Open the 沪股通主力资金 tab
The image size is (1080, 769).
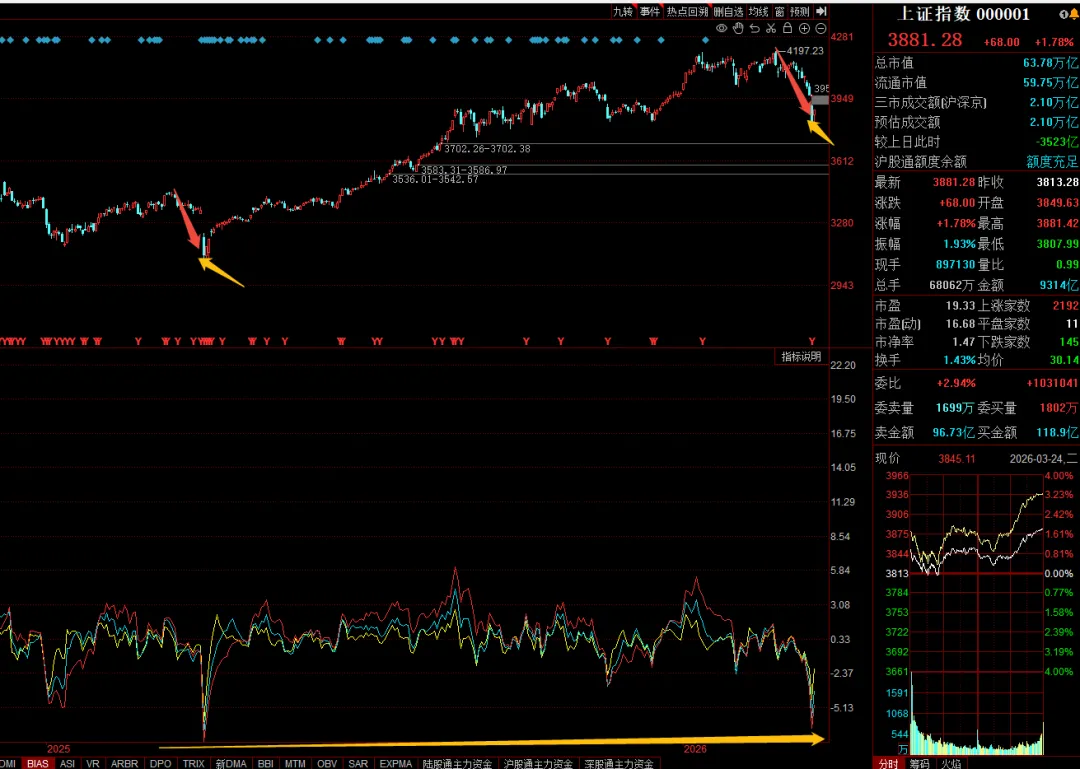click(538, 763)
